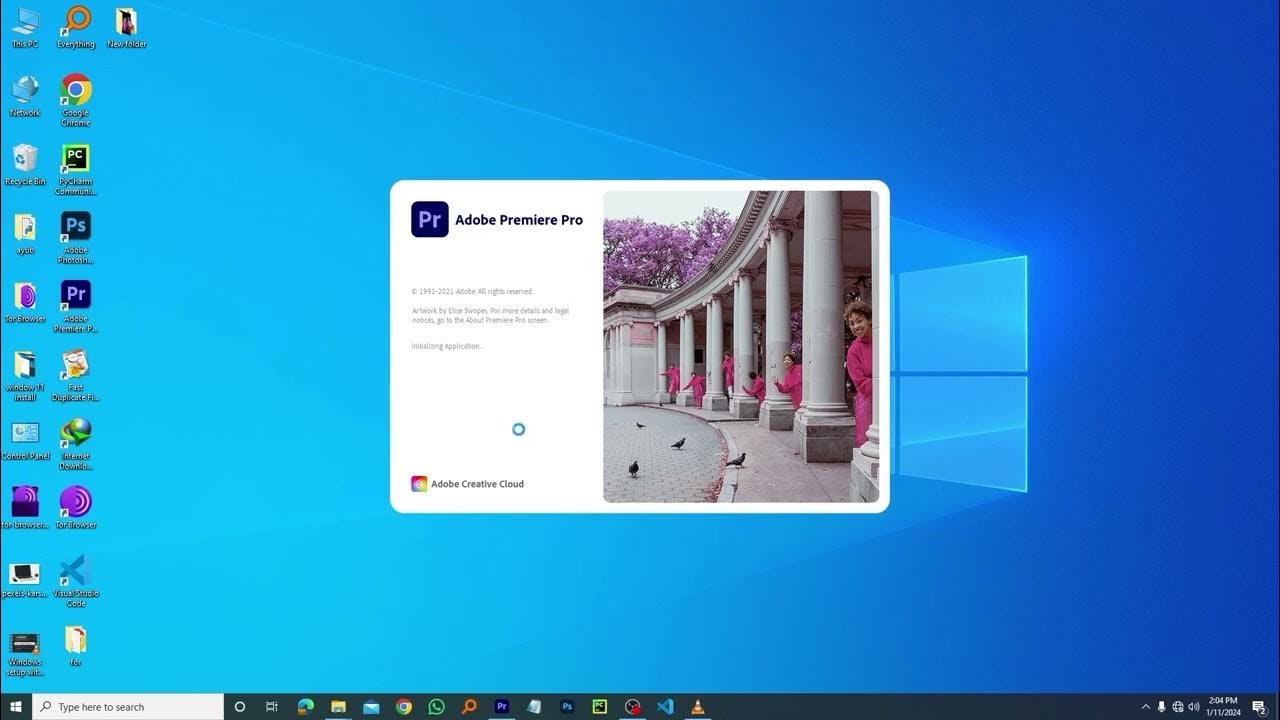
Task: Click the copyright notice on the splash screen
Action: pyautogui.click(x=472, y=291)
